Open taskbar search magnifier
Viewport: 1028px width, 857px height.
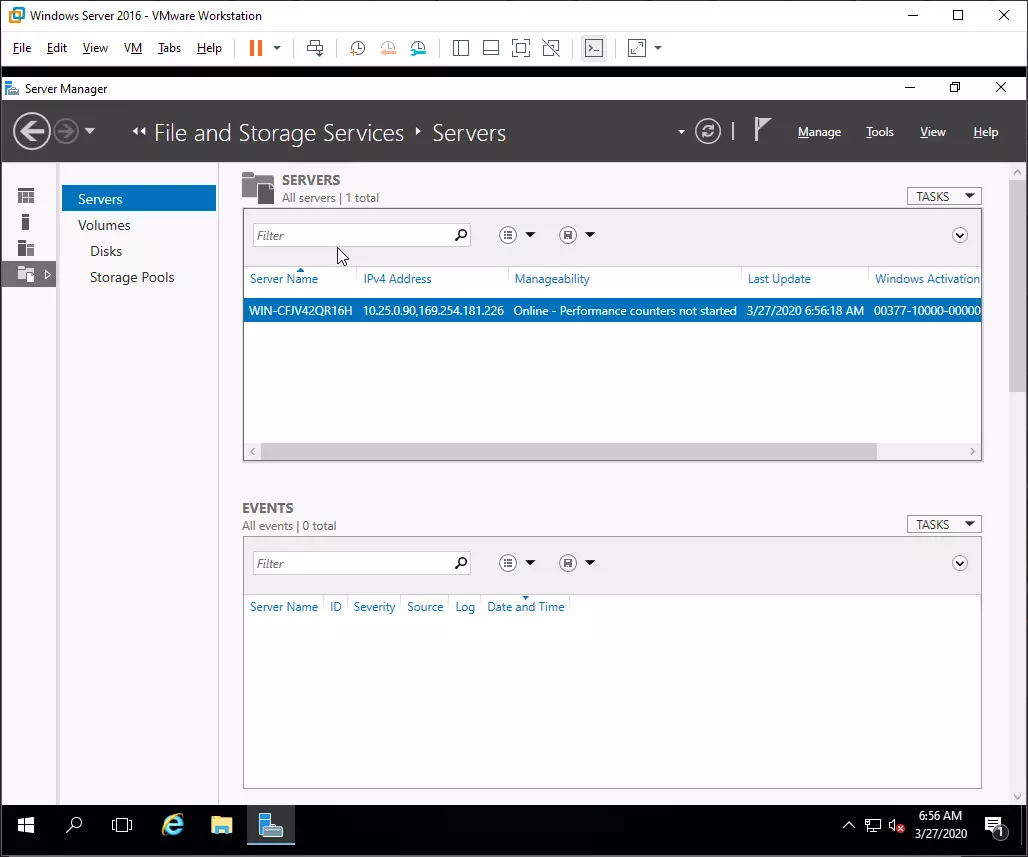click(74, 825)
